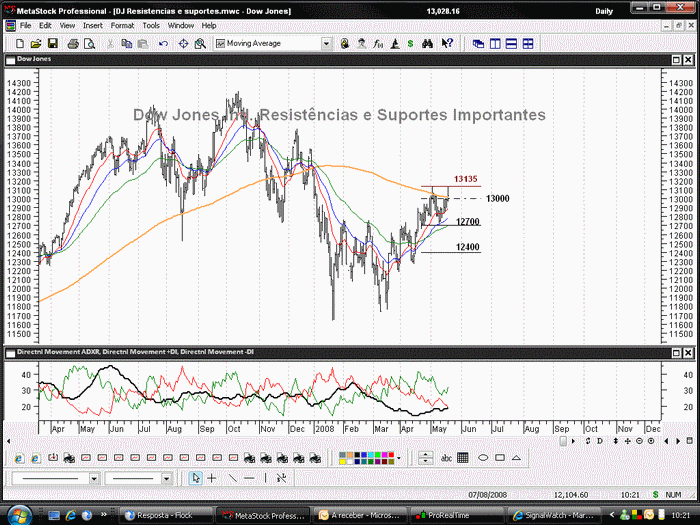Open the Window menu
This screenshot has width=700, height=525.
tap(181, 26)
